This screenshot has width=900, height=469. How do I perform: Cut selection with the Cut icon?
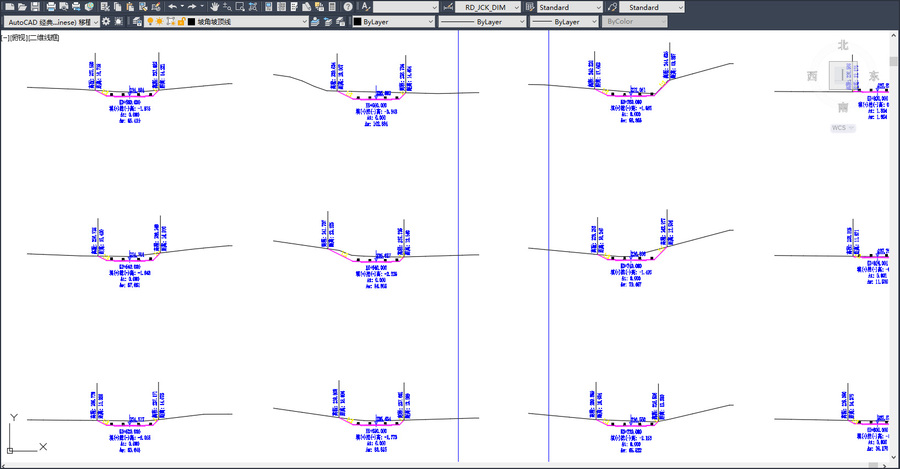(x=104, y=7)
